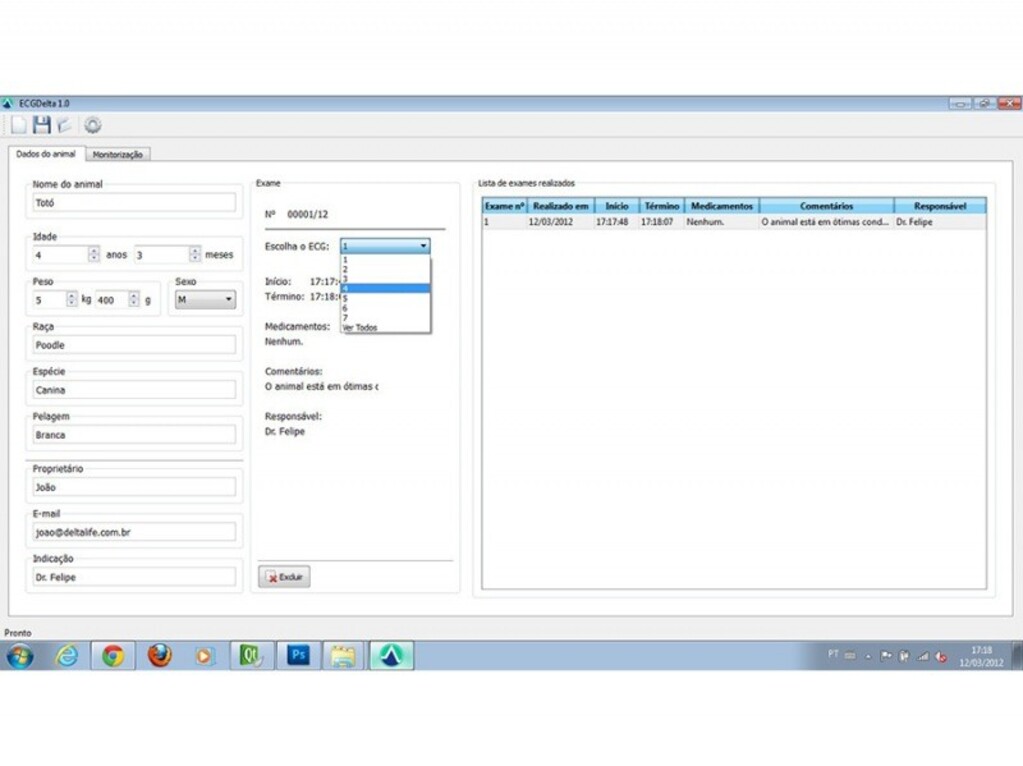
Task: Switch to the Monitorização tab
Action: click(118, 154)
